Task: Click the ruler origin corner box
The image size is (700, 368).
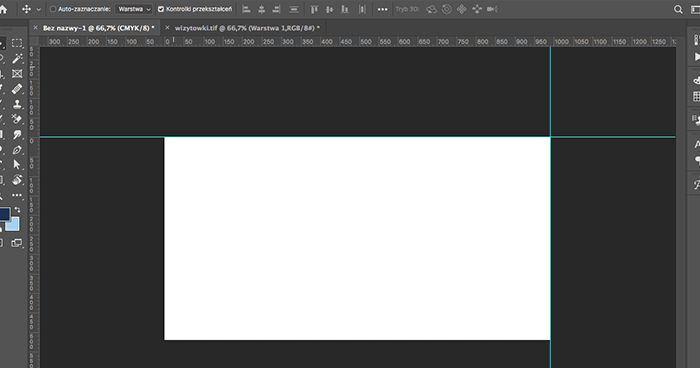Action: 34,41
